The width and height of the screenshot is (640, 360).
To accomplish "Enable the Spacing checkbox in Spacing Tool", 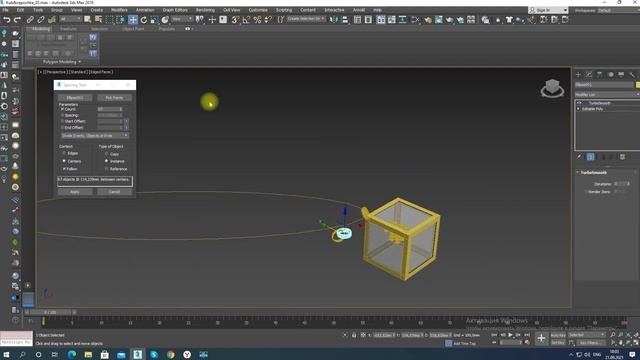I will tap(62, 115).
